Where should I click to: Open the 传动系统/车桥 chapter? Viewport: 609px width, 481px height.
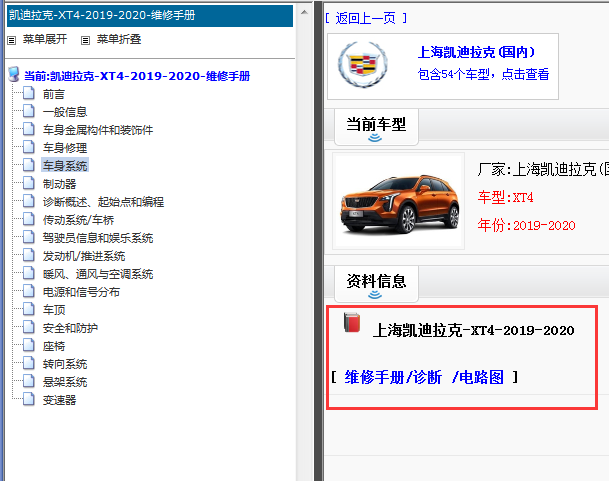[x=78, y=220]
